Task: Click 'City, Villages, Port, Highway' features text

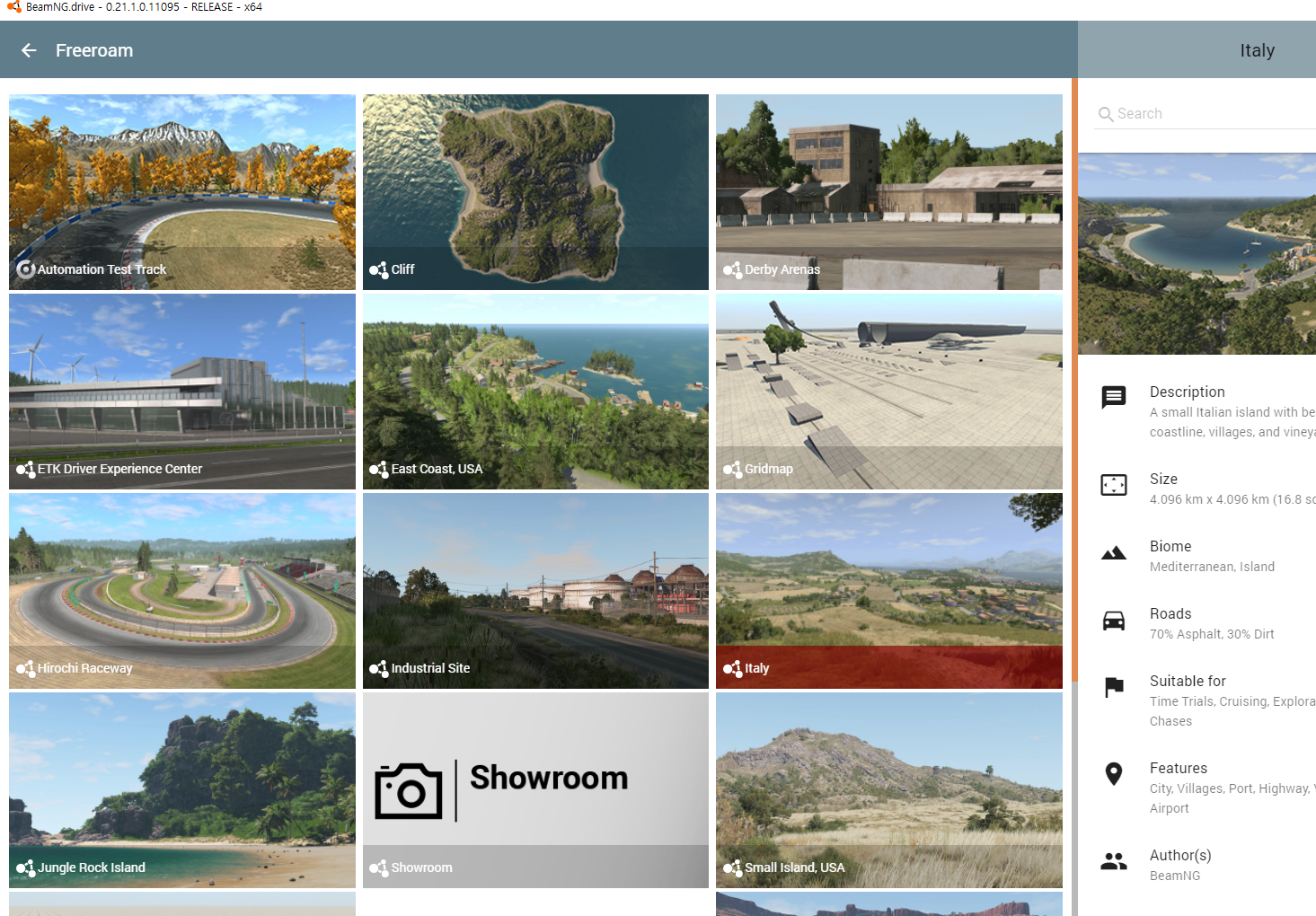Action: pyautogui.click(x=1230, y=788)
